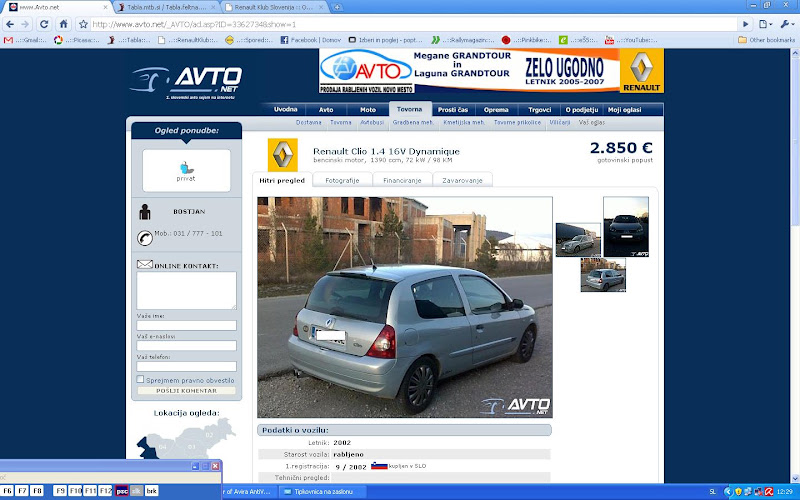Click the Vaše ime field
The height and width of the screenshot is (500, 800).
coord(186,325)
